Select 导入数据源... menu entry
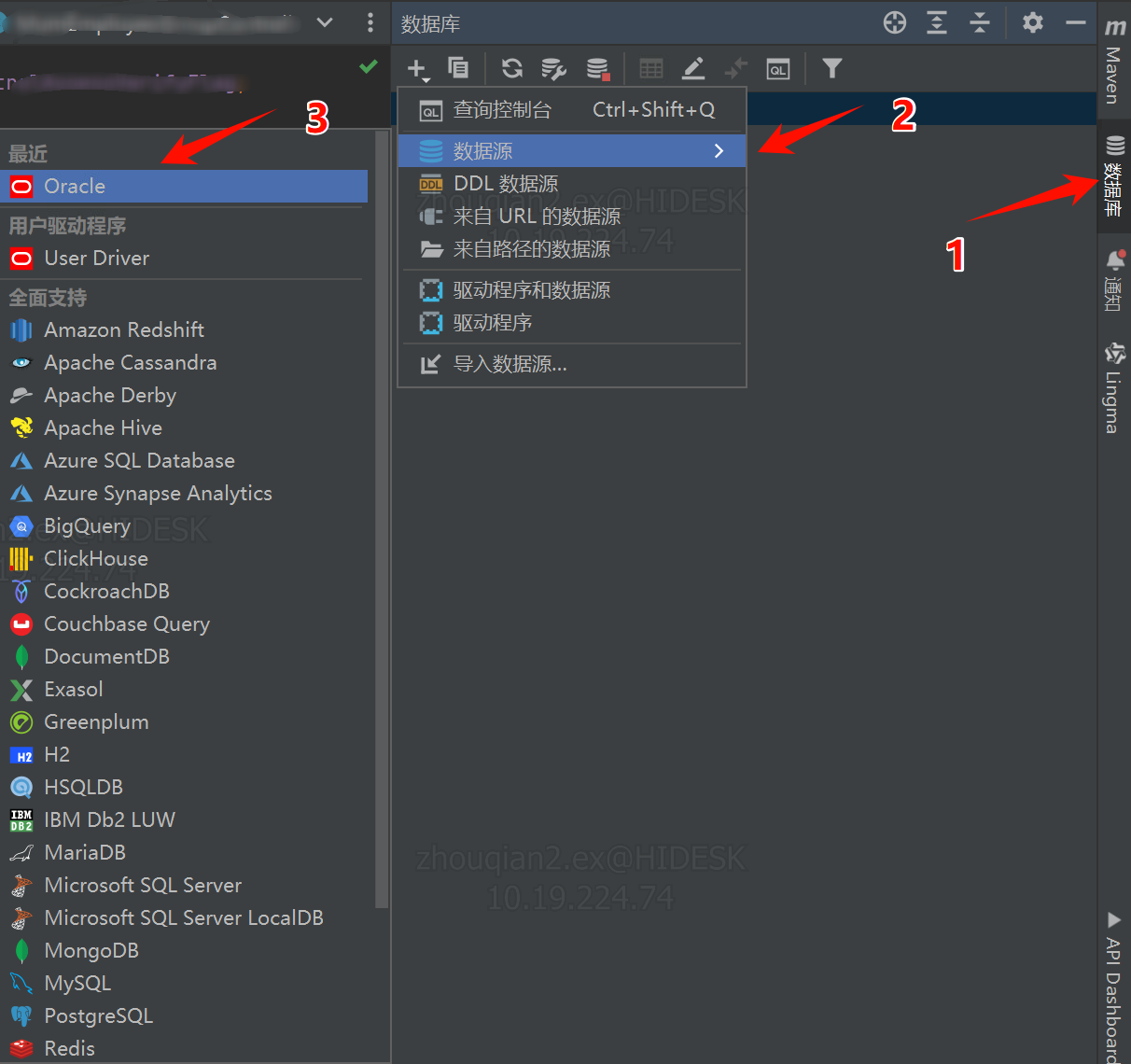Screen dimensions: 1131x1064 572,364
